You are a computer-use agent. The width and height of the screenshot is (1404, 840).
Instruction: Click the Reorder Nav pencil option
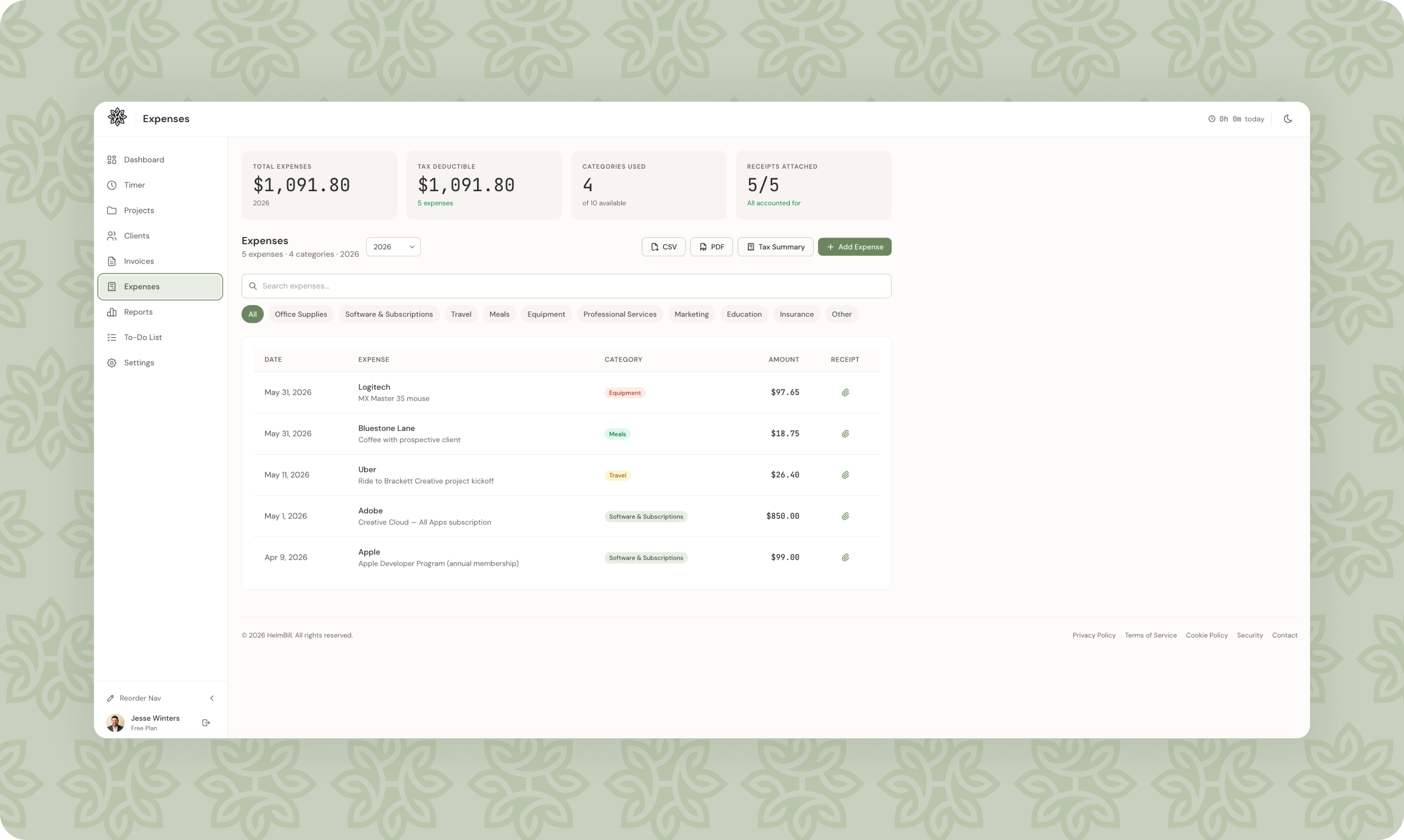[134, 698]
